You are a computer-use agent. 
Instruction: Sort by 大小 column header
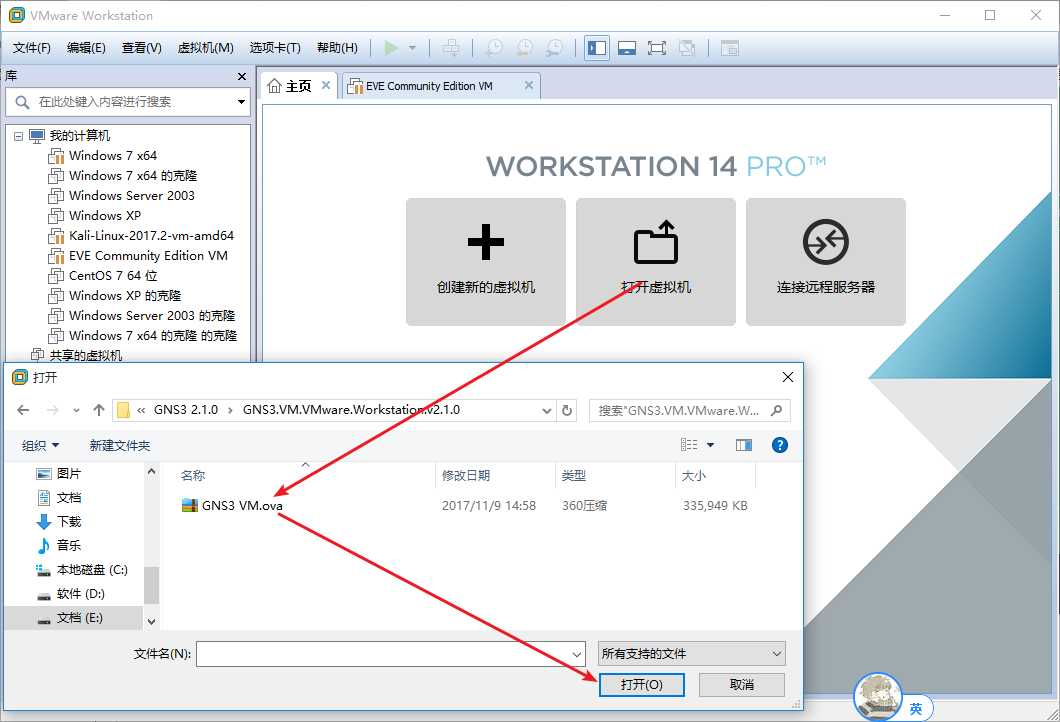tap(715, 475)
